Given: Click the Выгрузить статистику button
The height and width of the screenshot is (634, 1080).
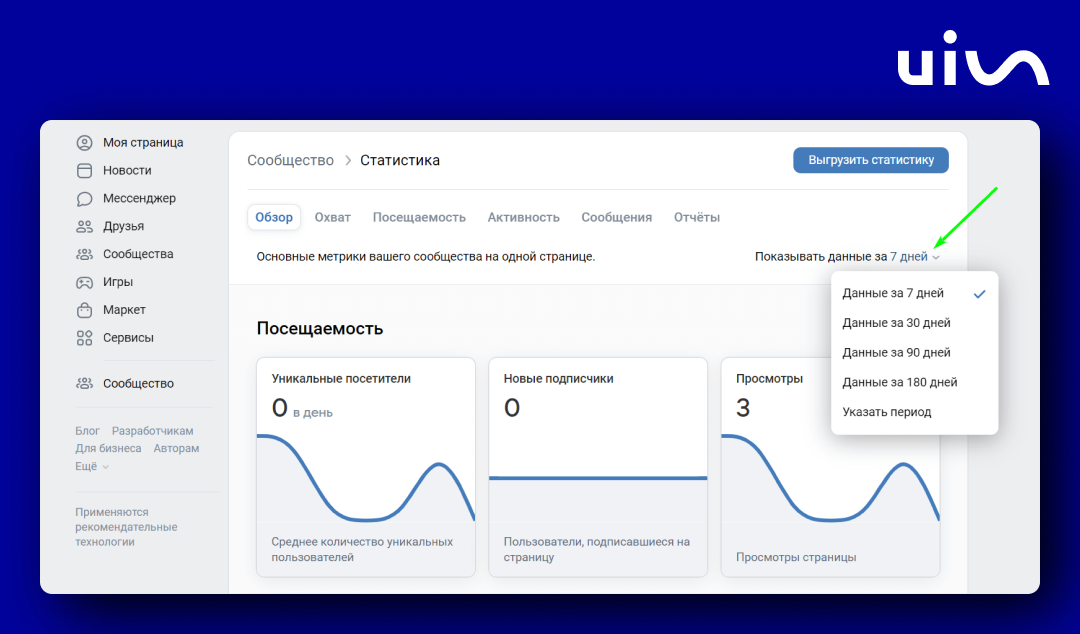Looking at the screenshot, I should tap(871, 160).
